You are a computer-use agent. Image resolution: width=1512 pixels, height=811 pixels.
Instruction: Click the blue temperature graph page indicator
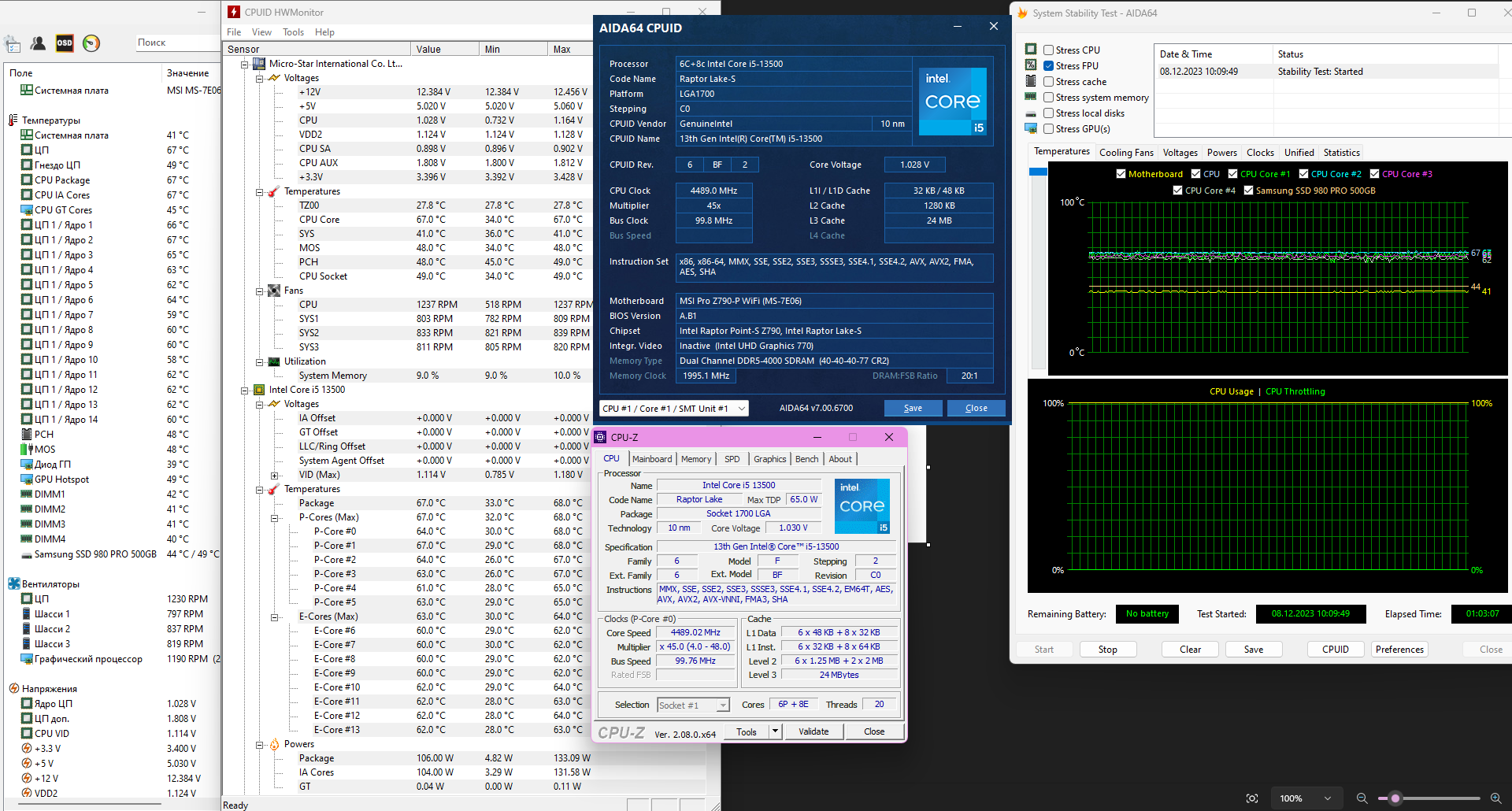pos(1038,172)
